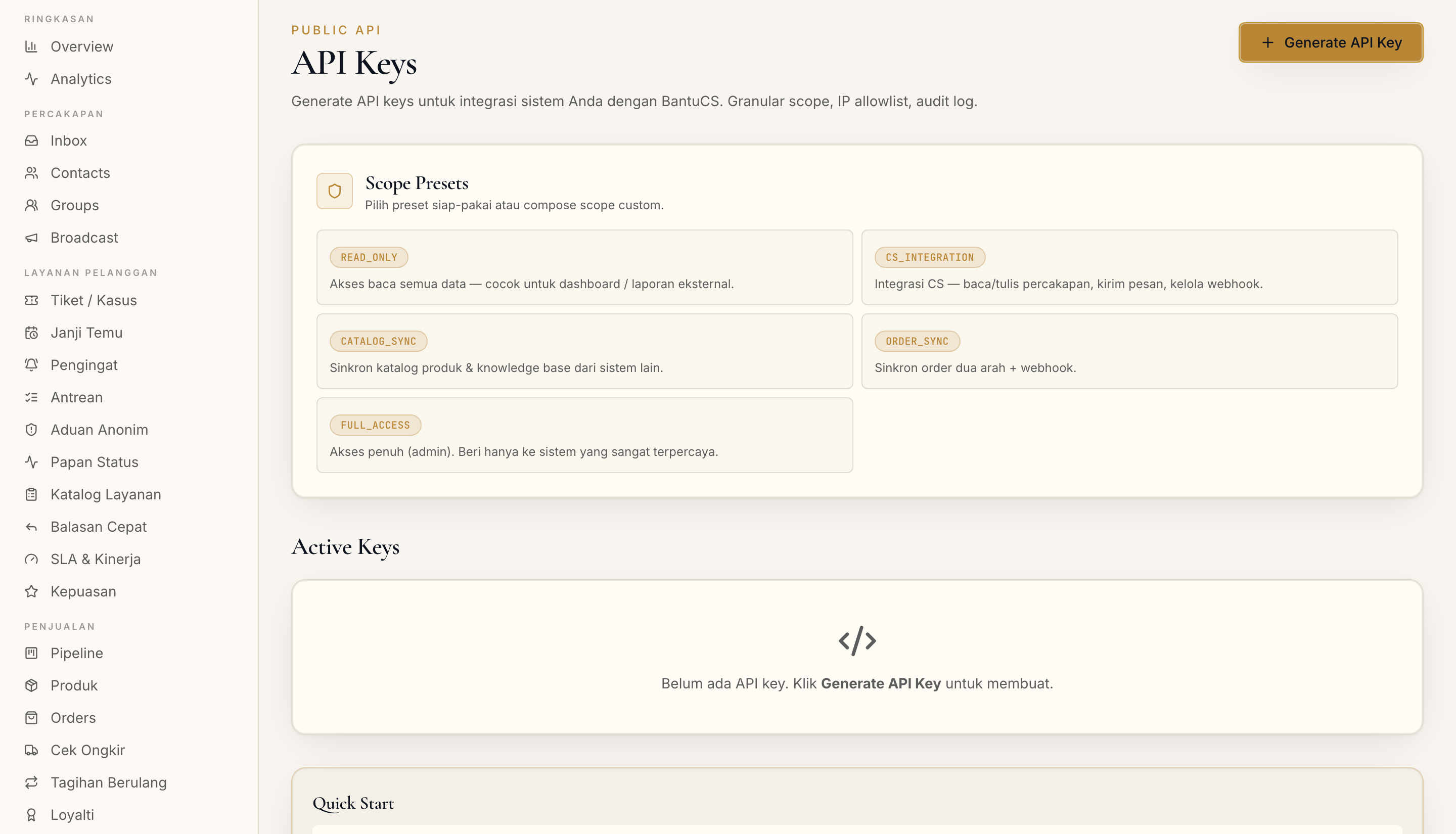This screenshot has height=834, width=1456.
Task: Click the PUBLIC API label
Action: (336, 30)
